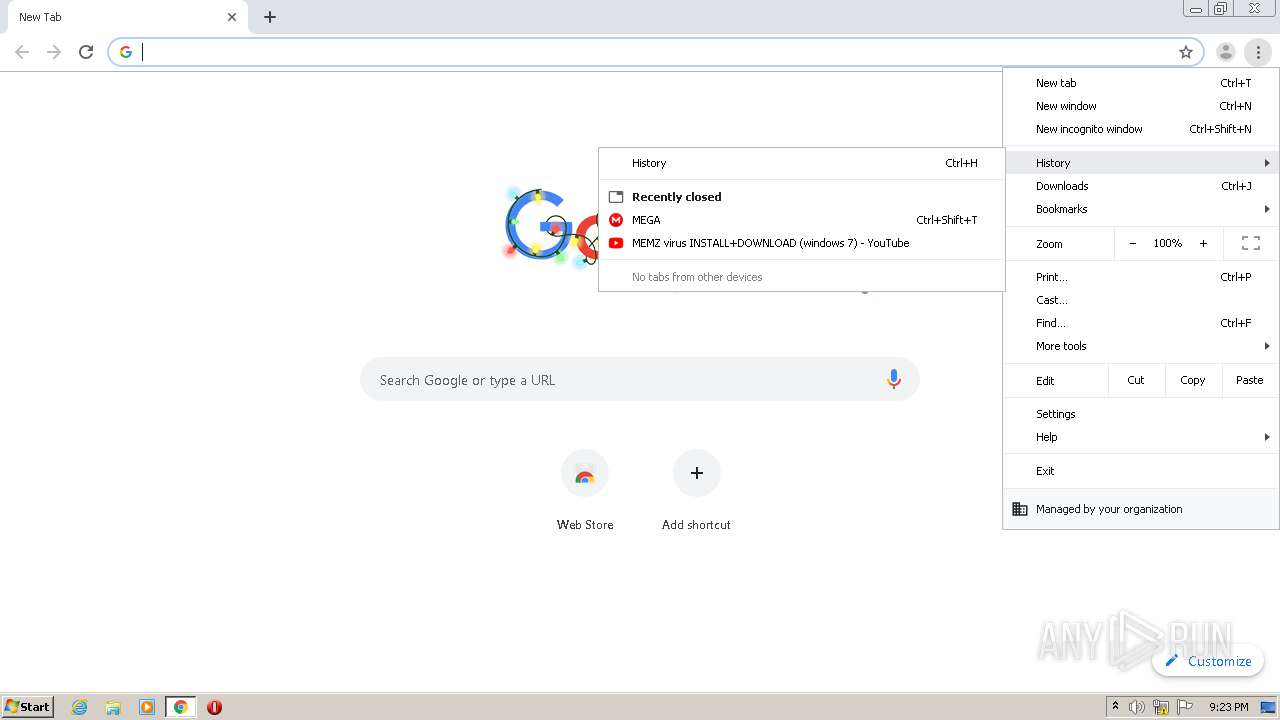1280x720 pixels.
Task: Click the No tabs from other devices text
Action: 697,277
